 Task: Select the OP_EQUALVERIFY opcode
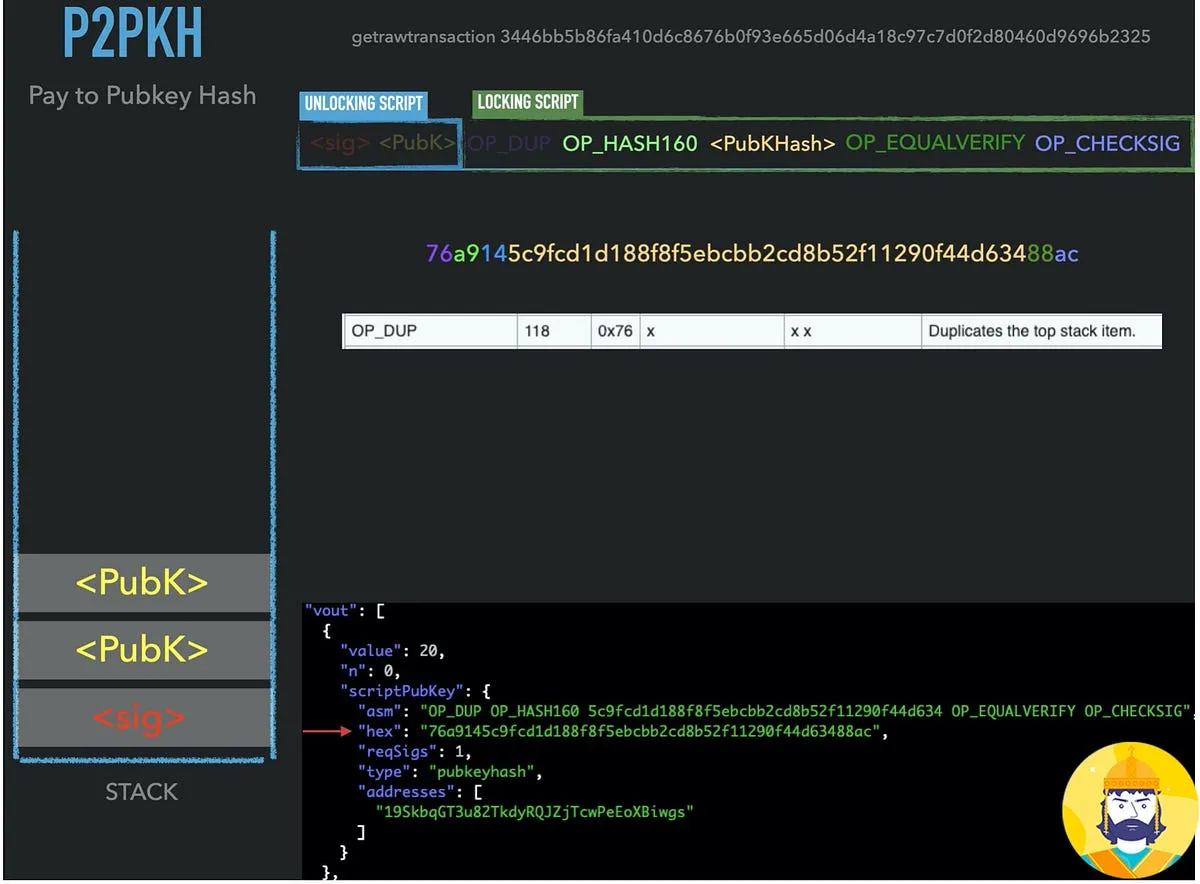(932, 143)
